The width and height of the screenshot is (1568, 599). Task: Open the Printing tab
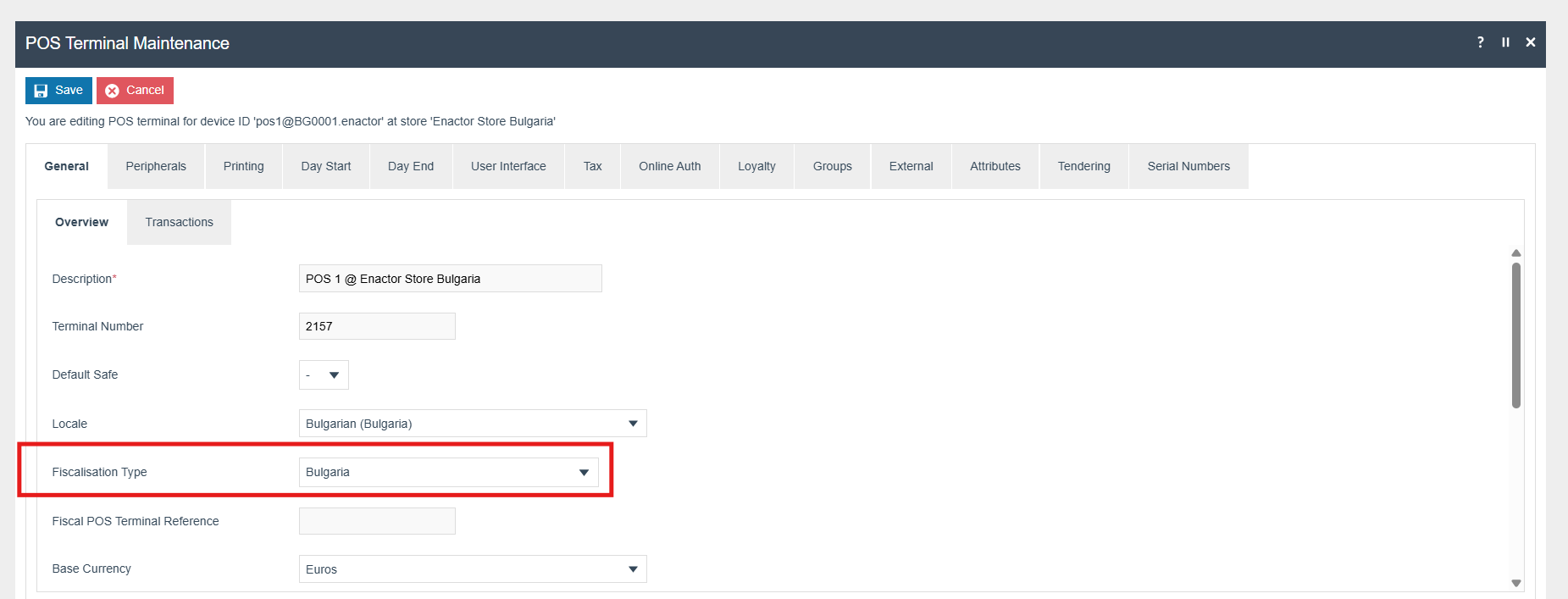click(x=243, y=167)
